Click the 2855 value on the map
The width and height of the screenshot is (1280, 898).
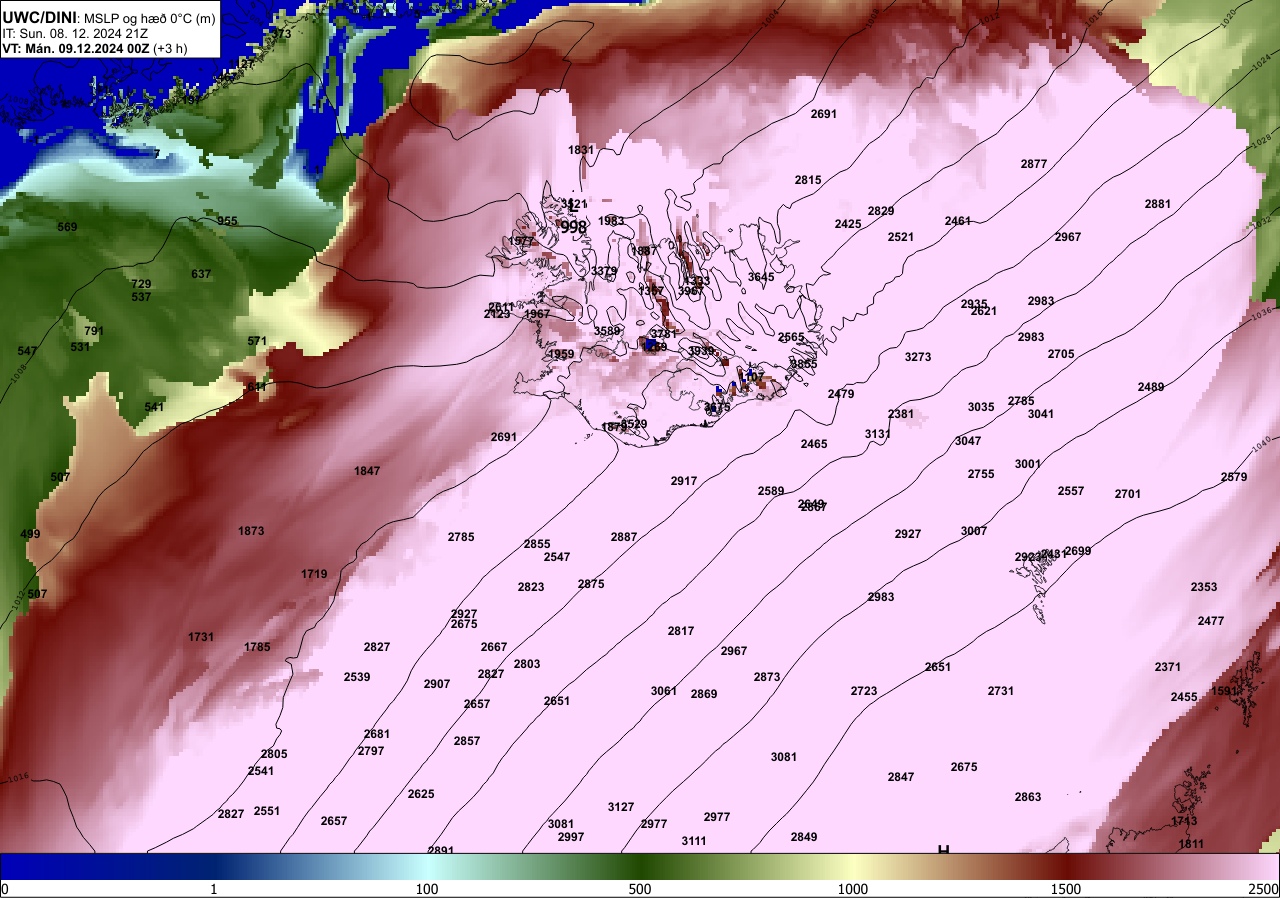coord(537,544)
